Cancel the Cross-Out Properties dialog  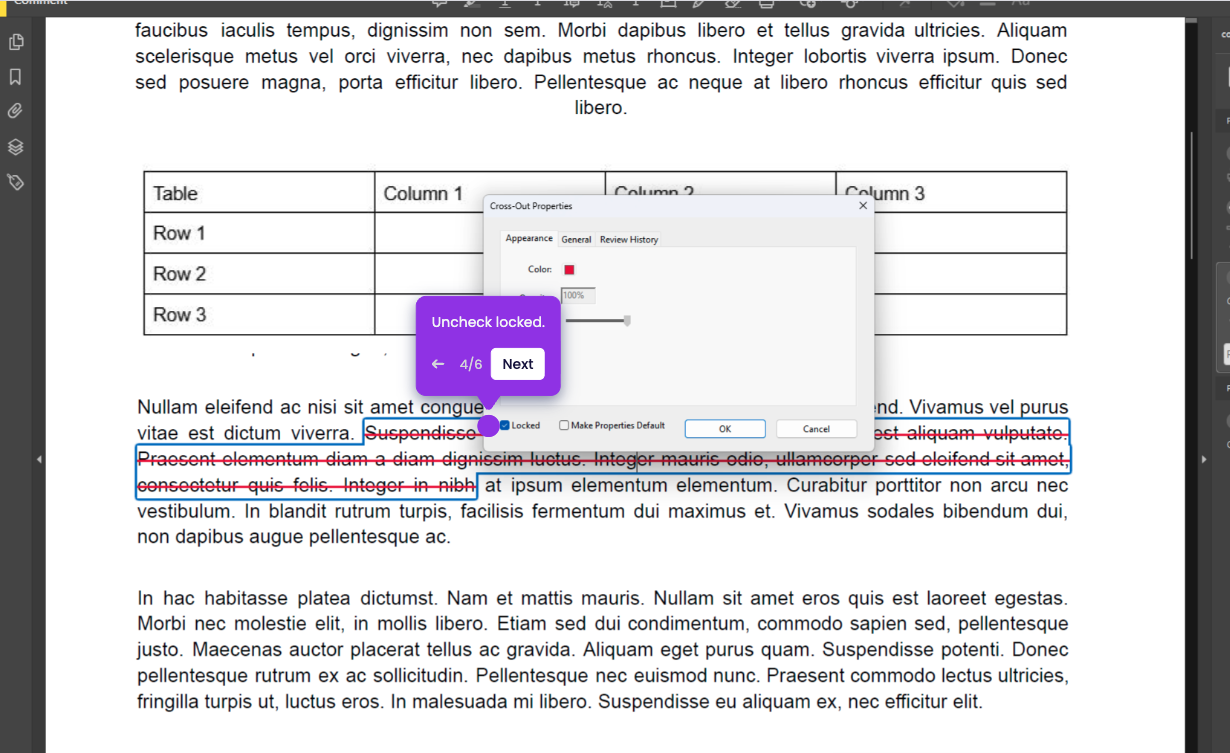tap(816, 428)
